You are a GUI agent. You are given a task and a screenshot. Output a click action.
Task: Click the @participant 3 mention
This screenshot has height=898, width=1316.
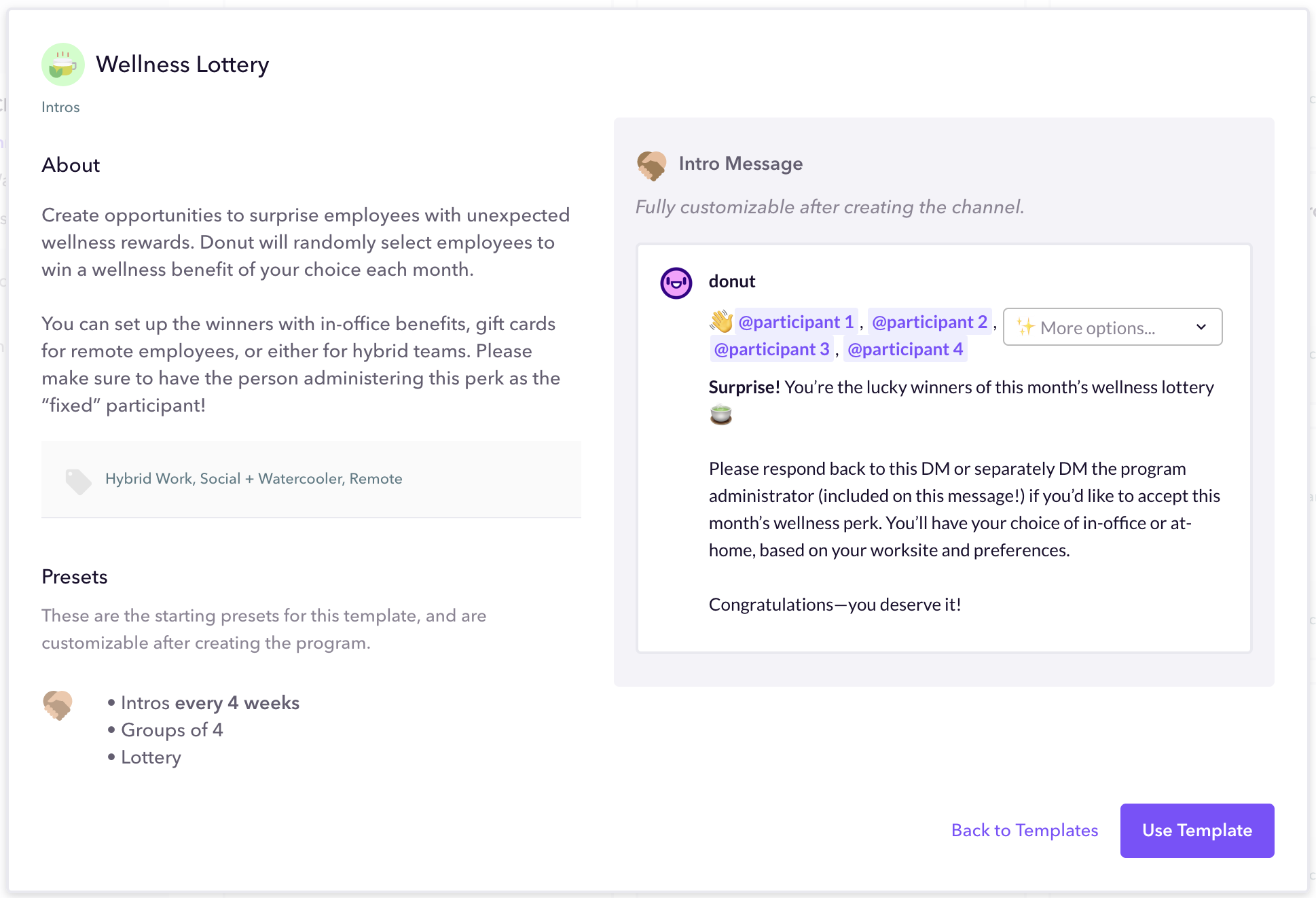pyautogui.click(x=771, y=349)
